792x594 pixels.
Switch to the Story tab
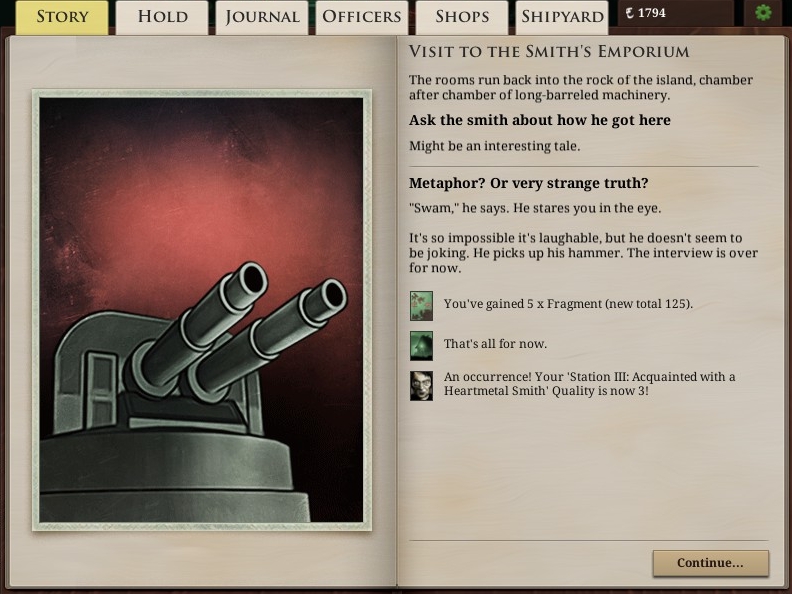tap(62, 17)
